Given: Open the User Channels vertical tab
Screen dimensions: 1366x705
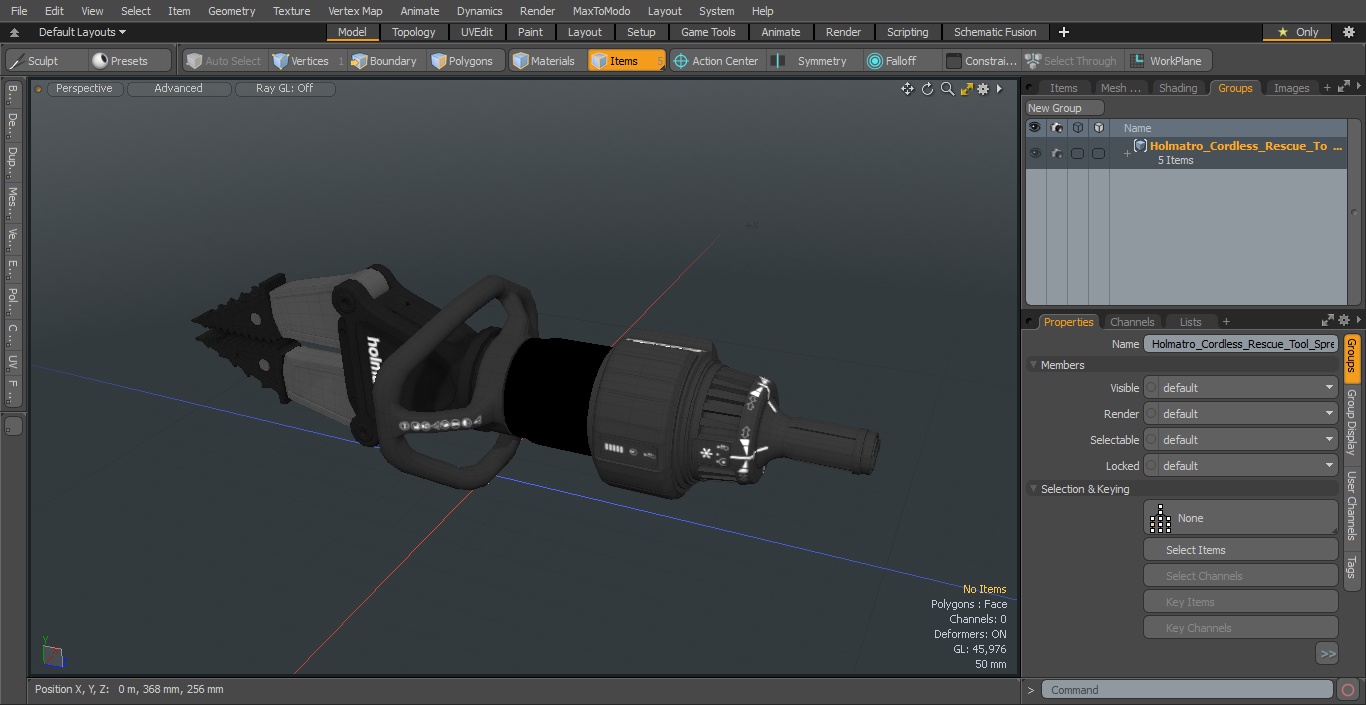Looking at the screenshot, I should click(1351, 506).
